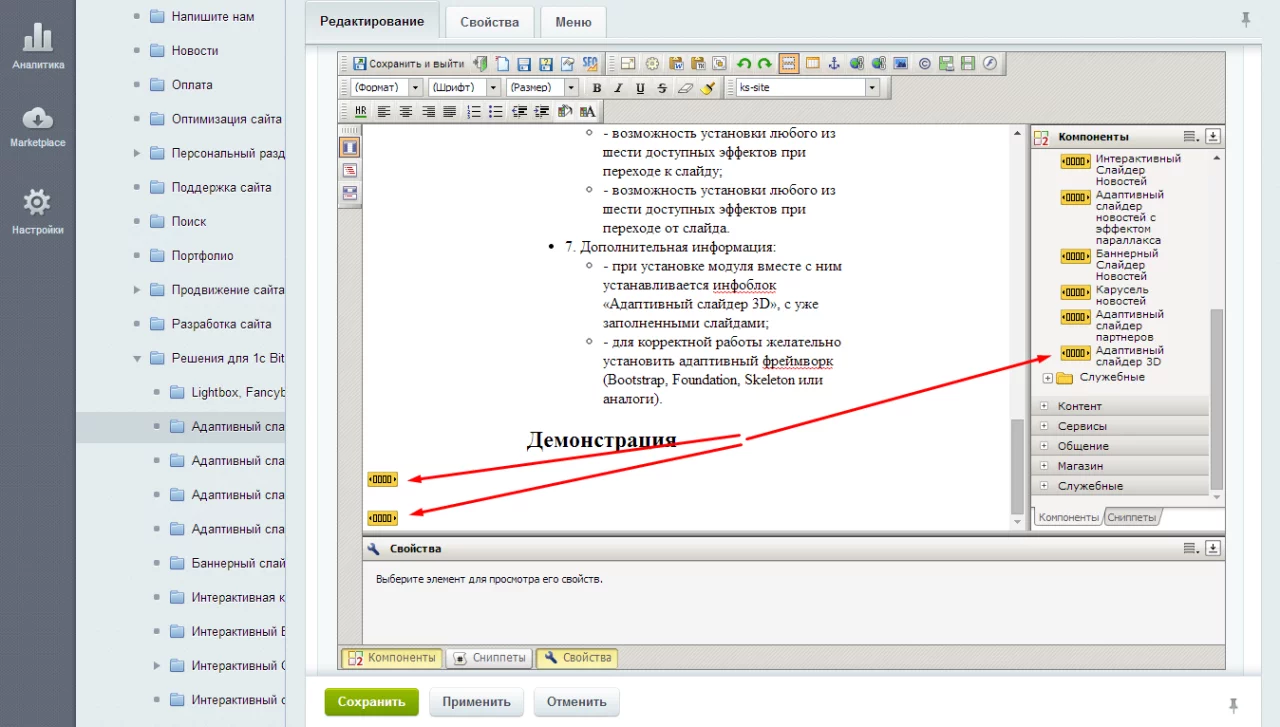Viewport: 1280px width, 727px height.
Task: Insert a horizontal rule (HR)
Action: (x=360, y=111)
